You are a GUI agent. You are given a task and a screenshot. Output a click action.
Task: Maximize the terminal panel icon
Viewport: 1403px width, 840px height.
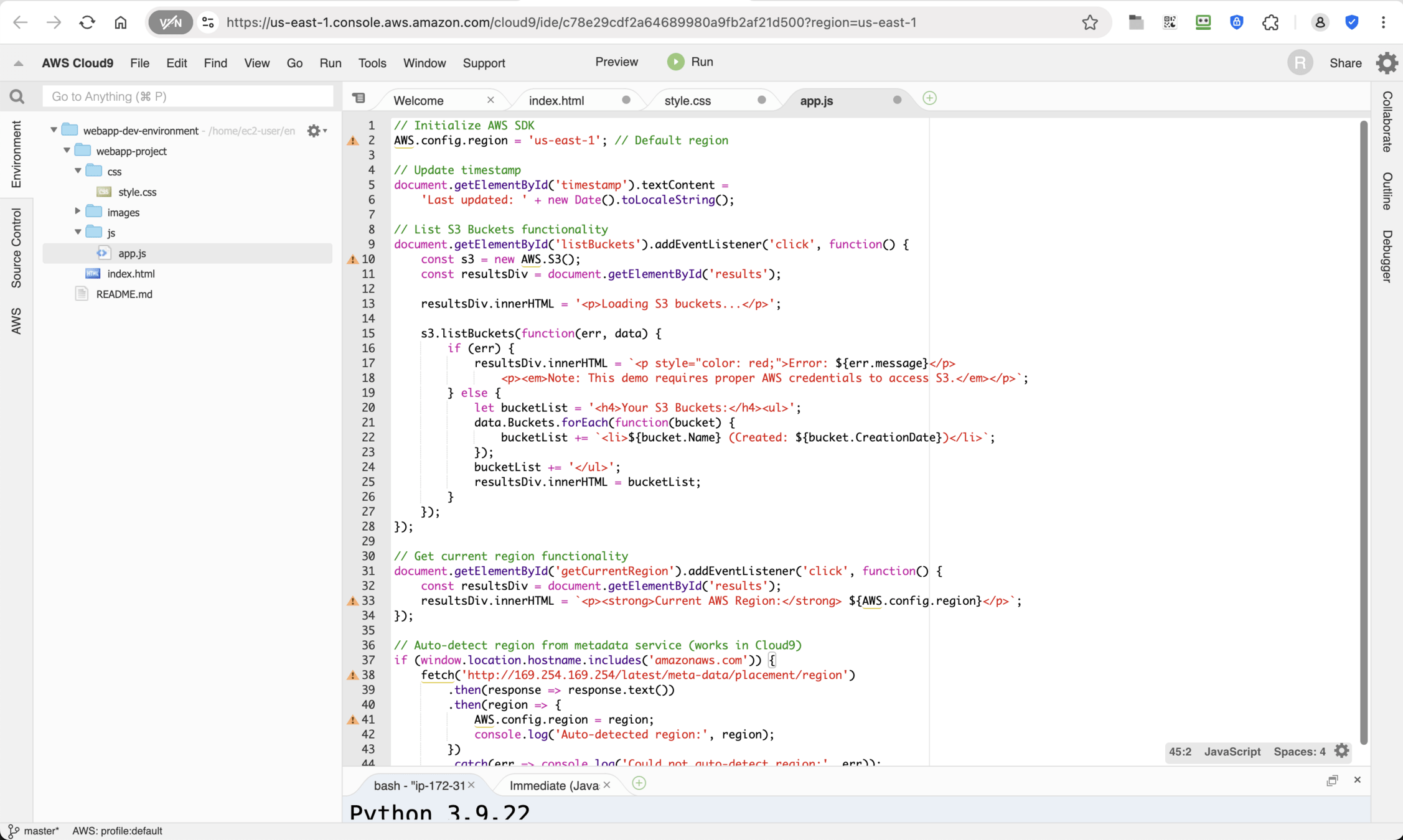pyautogui.click(x=1331, y=780)
